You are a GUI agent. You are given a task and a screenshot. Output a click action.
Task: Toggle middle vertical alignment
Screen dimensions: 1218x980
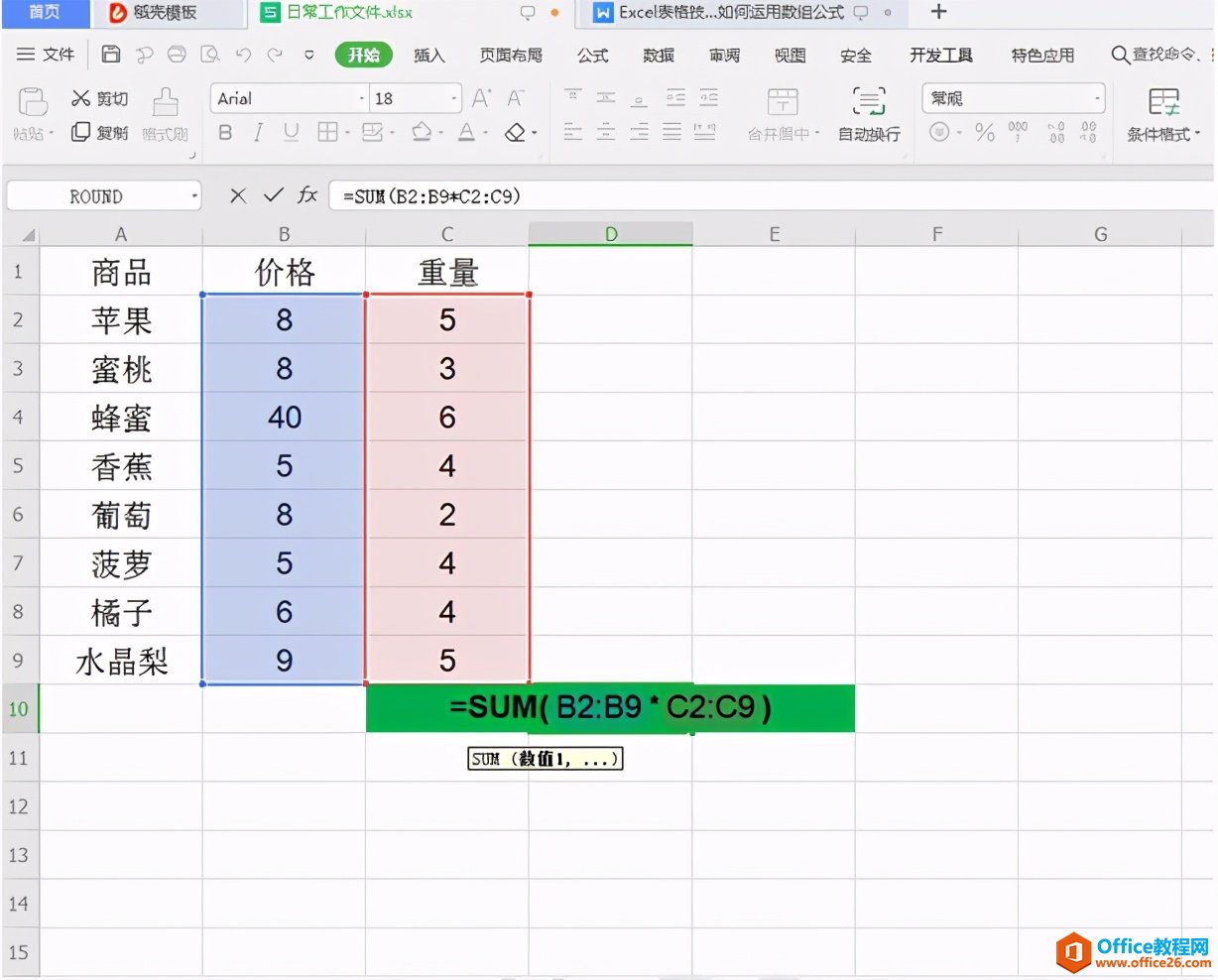(x=606, y=97)
